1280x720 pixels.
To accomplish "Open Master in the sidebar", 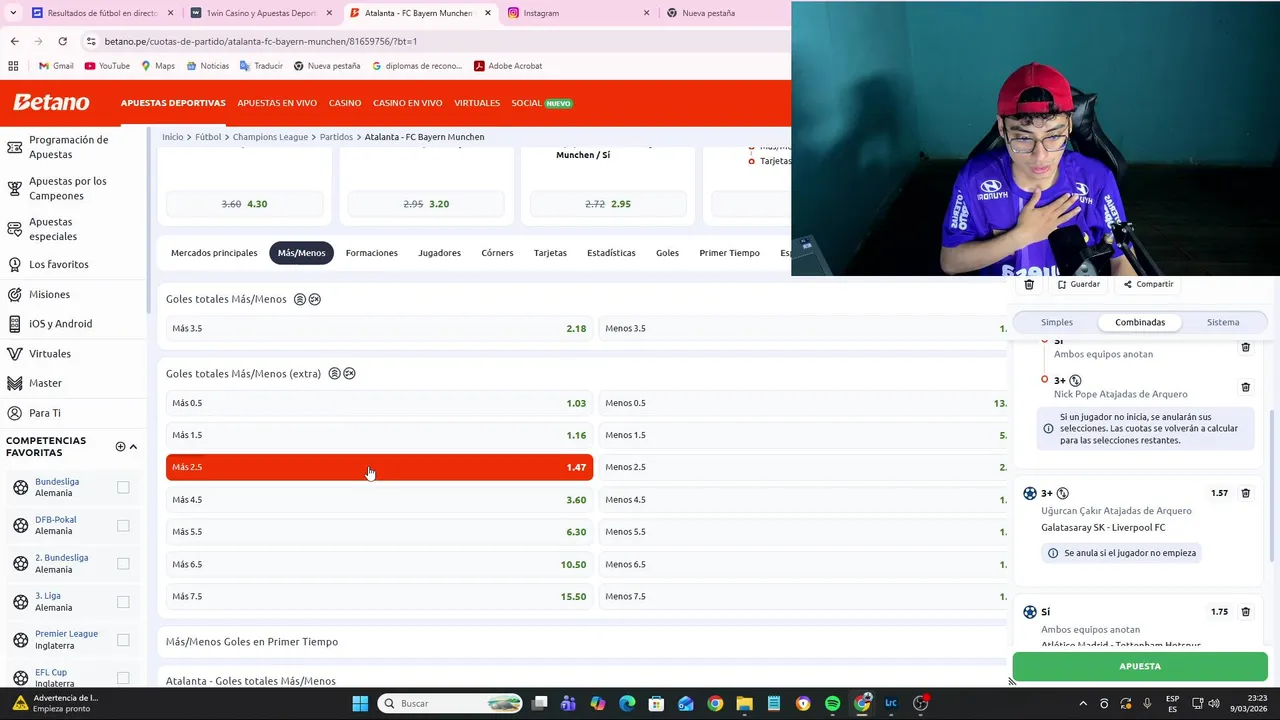I will [45, 383].
